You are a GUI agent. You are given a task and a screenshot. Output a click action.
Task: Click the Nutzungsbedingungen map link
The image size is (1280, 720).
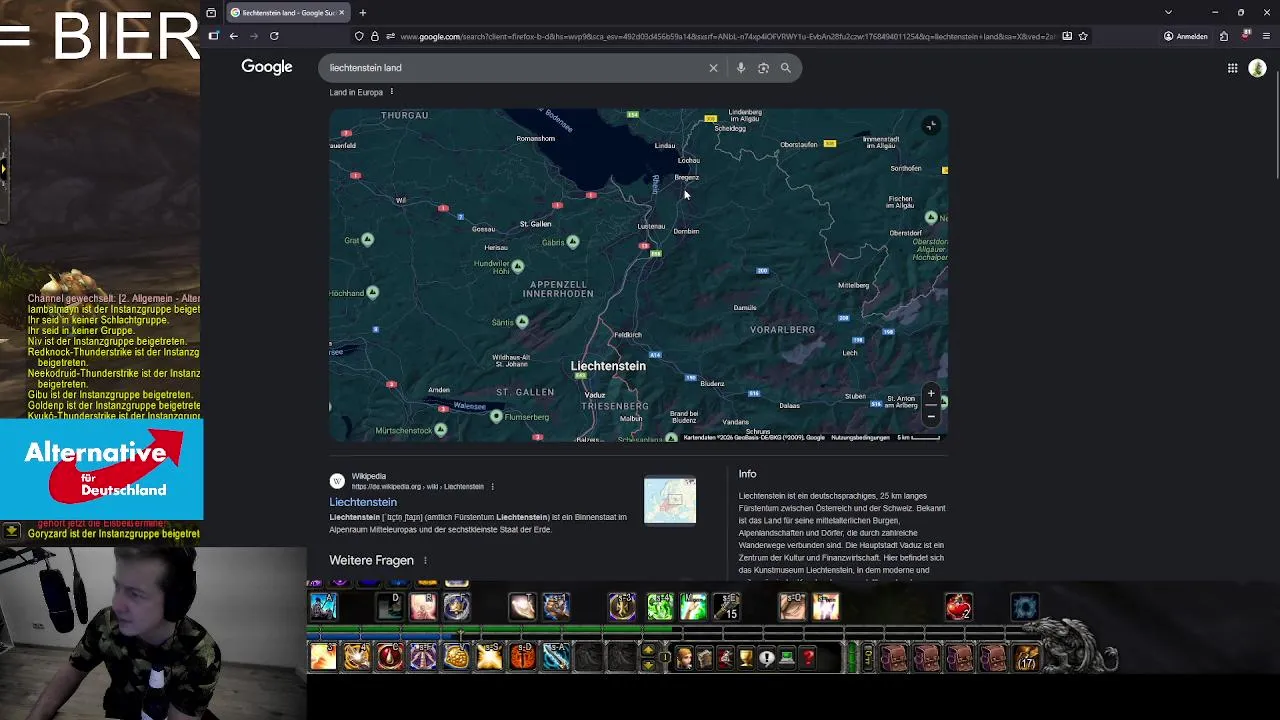coord(860,438)
